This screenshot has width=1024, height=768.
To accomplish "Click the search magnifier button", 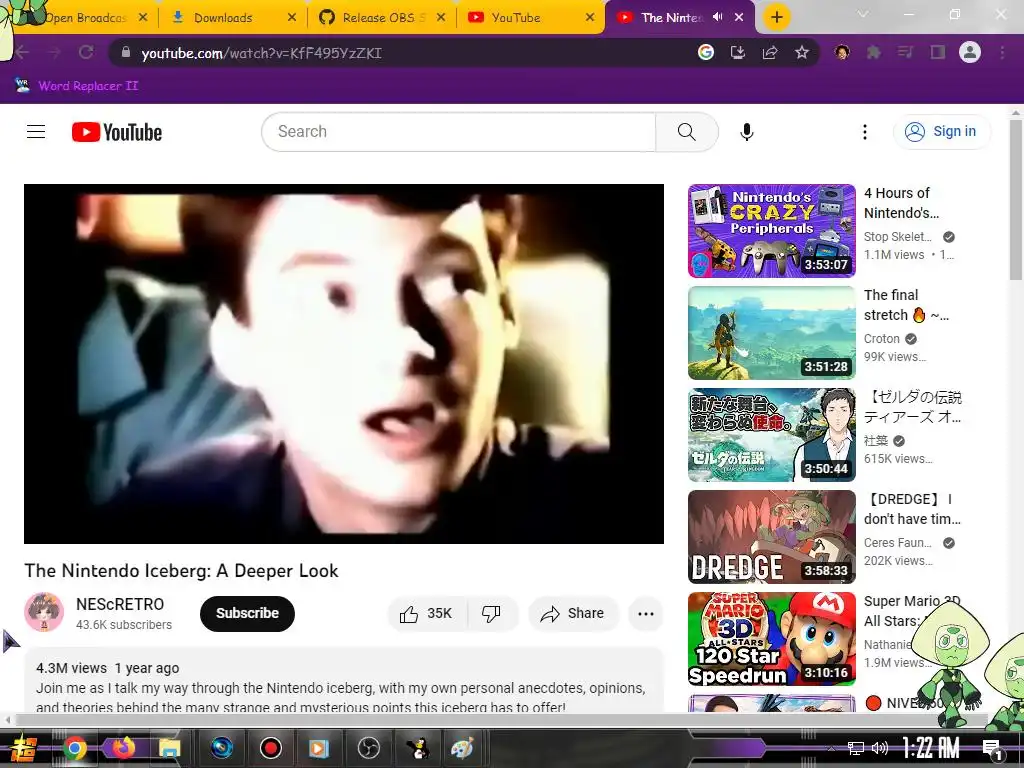I will 686,132.
